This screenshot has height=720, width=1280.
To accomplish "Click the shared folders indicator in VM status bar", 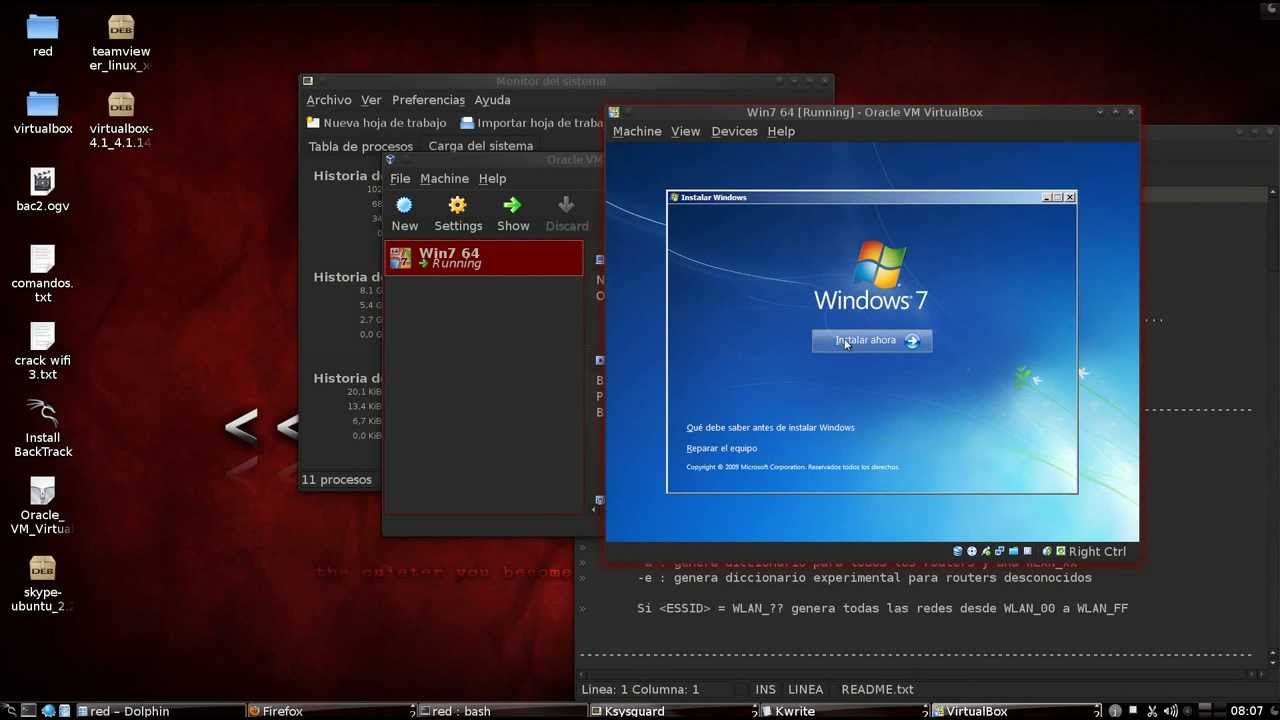I will coord(1013,551).
